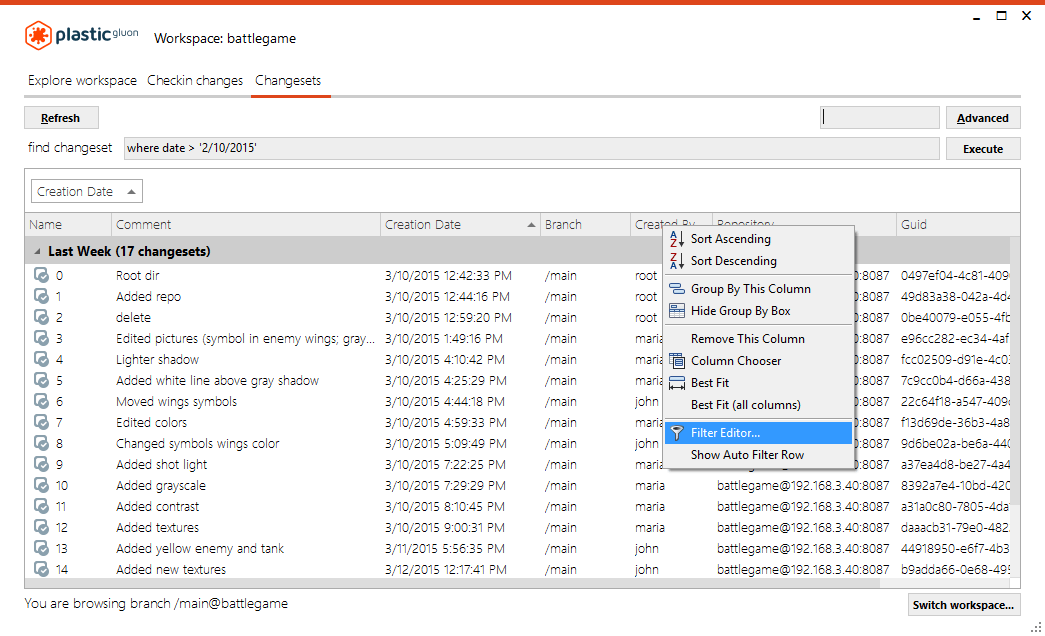Click the Filter Editor funnel icon

[676, 433]
